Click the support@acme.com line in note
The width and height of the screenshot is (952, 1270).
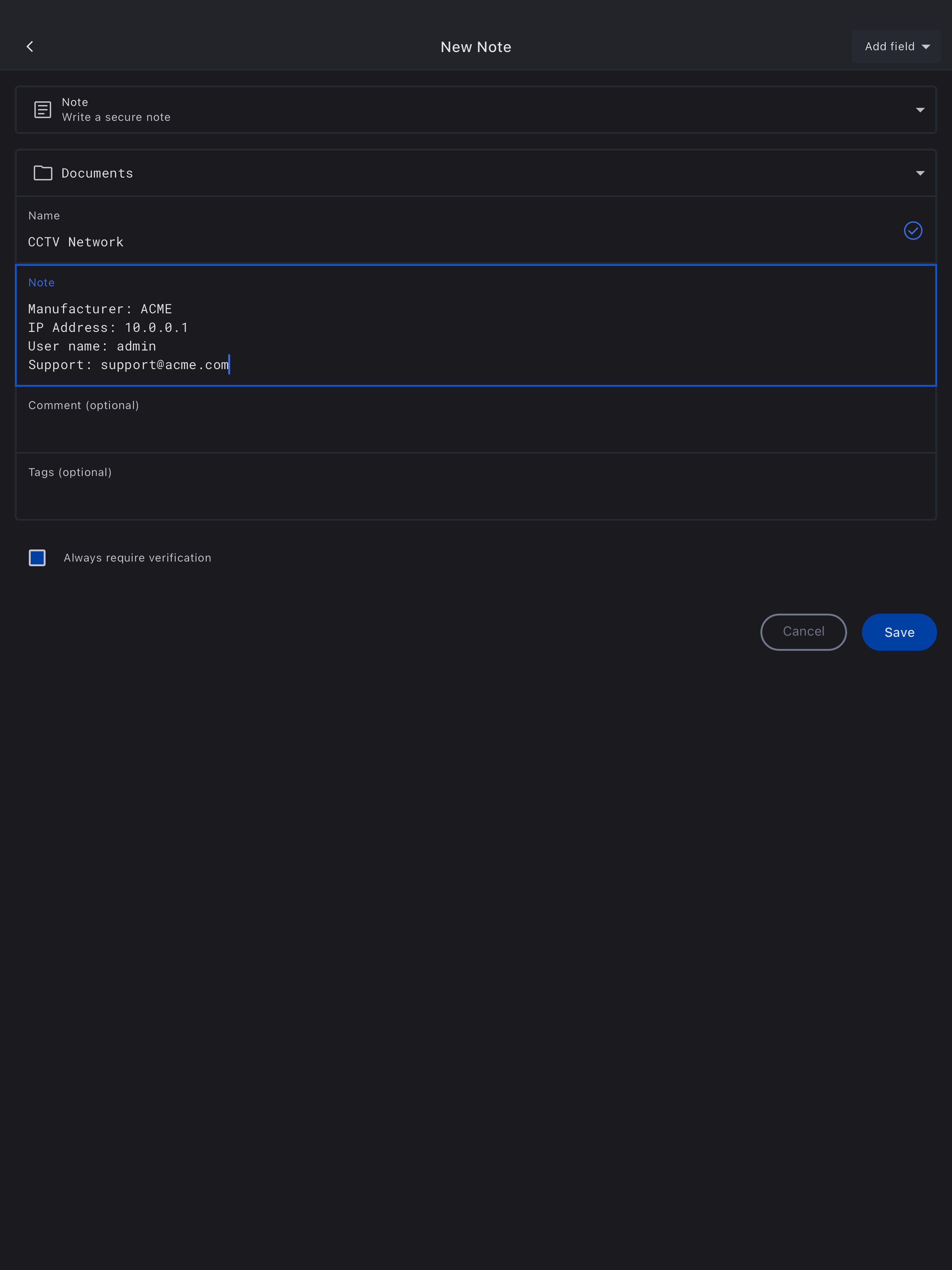pyautogui.click(x=129, y=365)
